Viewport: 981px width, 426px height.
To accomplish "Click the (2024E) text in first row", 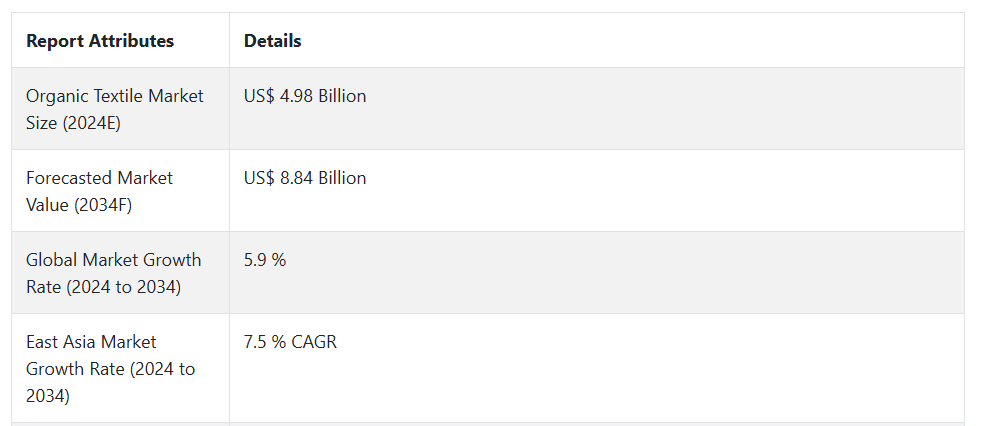I will tap(91, 123).
